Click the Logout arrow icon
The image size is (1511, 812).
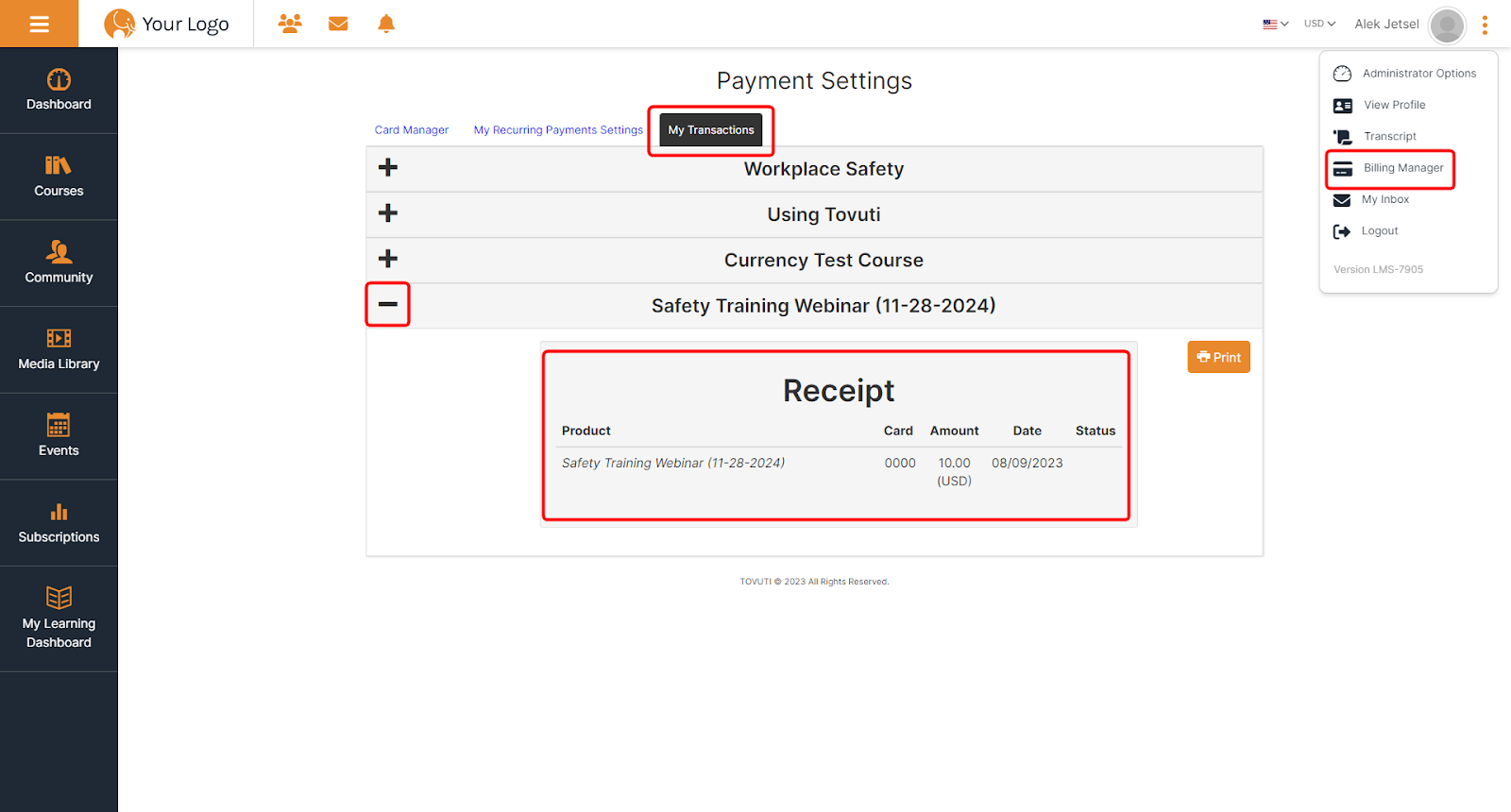[x=1341, y=231]
